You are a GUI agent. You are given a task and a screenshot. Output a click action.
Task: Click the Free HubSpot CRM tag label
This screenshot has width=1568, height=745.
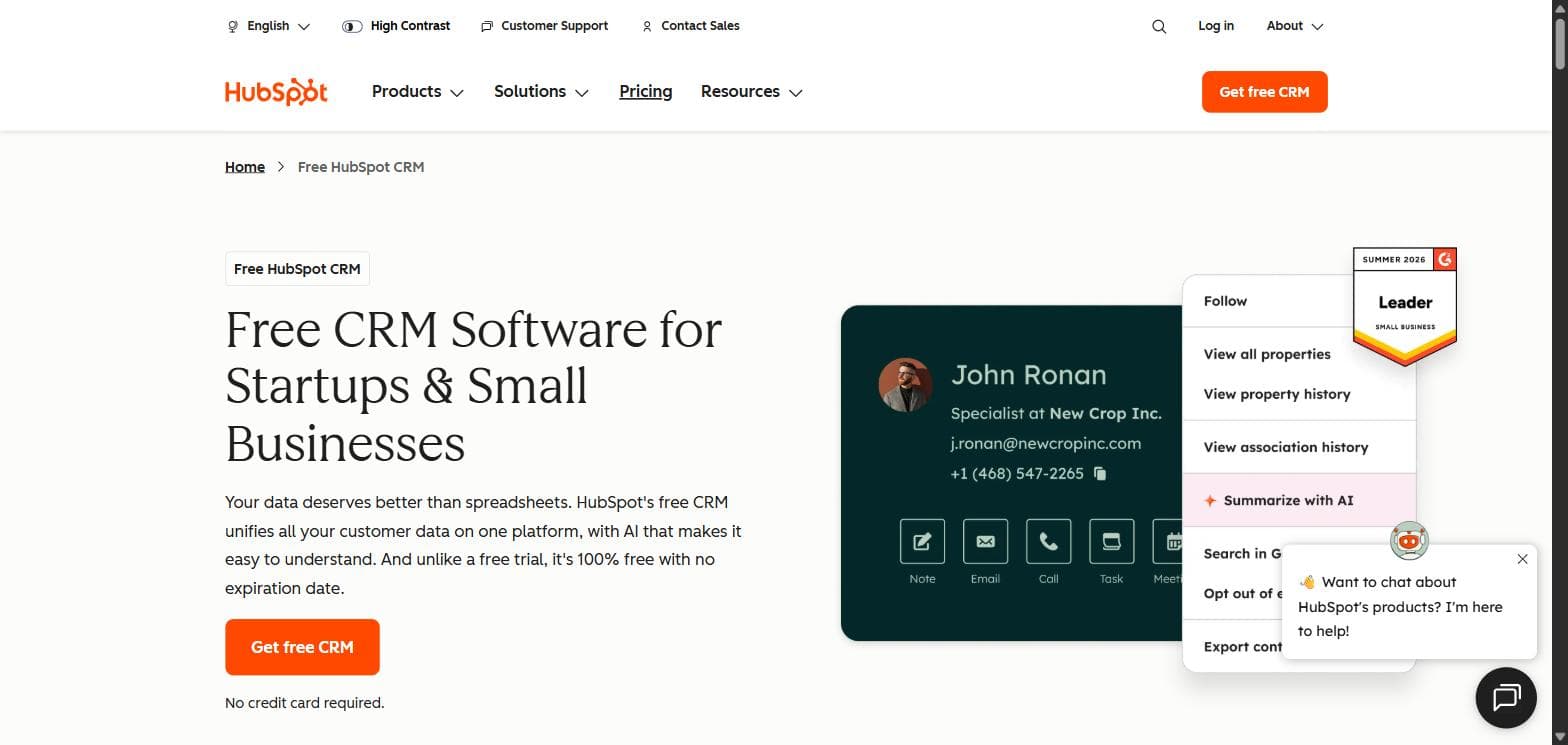click(x=297, y=269)
